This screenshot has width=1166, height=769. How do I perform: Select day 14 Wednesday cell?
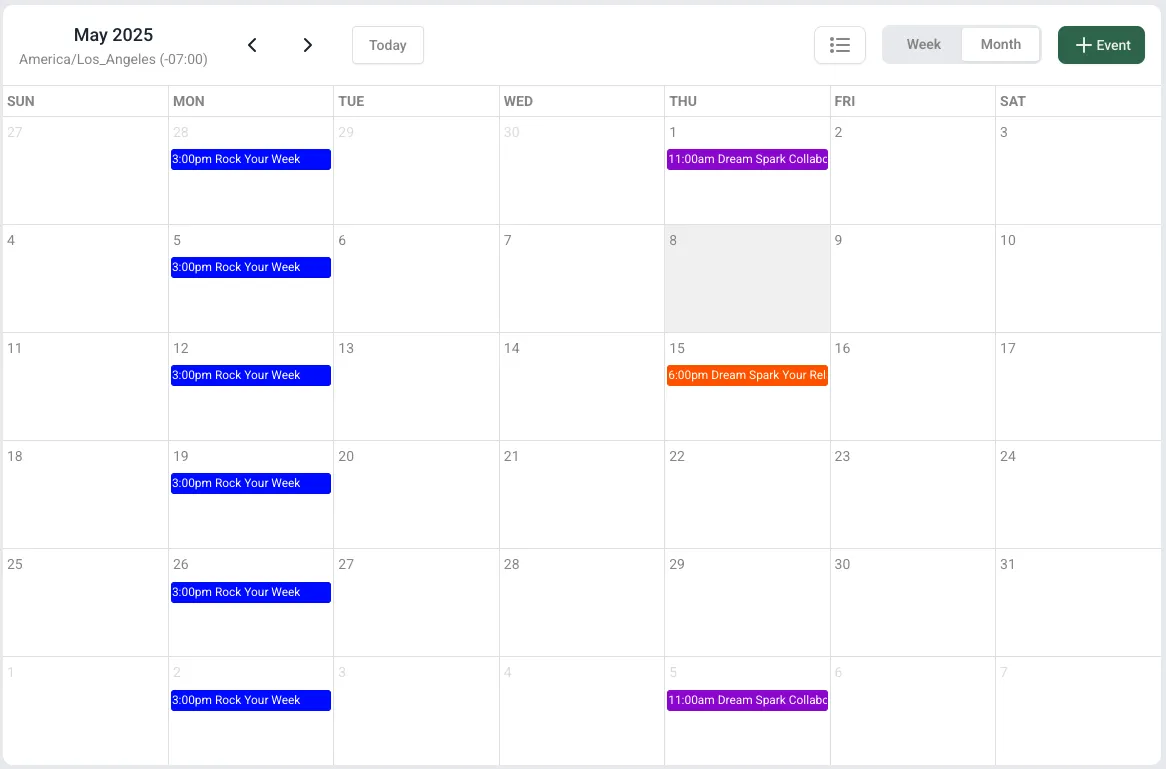pyautogui.click(x=582, y=387)
